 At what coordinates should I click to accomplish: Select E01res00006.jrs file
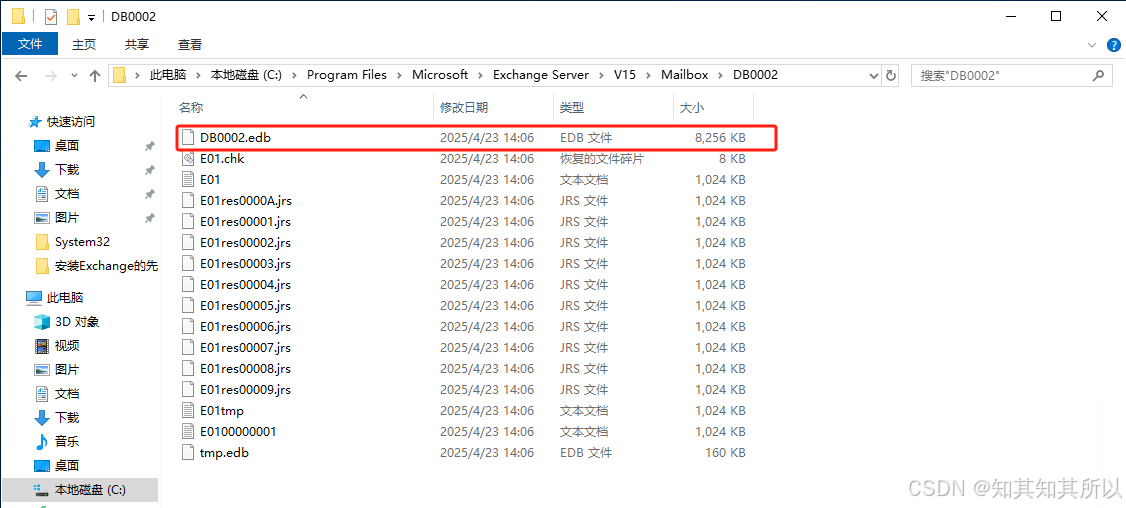coord(245,327)
